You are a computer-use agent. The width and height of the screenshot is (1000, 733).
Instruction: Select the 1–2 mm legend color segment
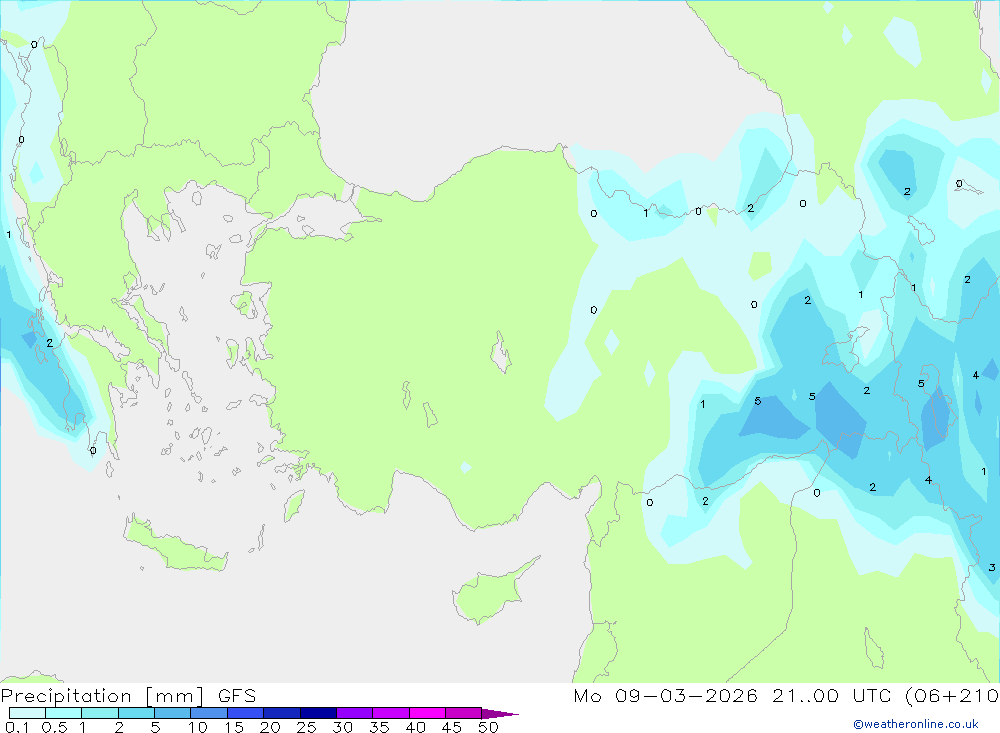(x=100, y=713)
